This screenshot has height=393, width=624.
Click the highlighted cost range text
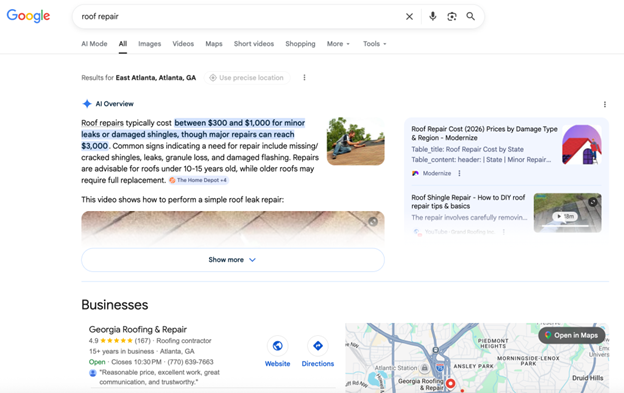pos(193,134)
